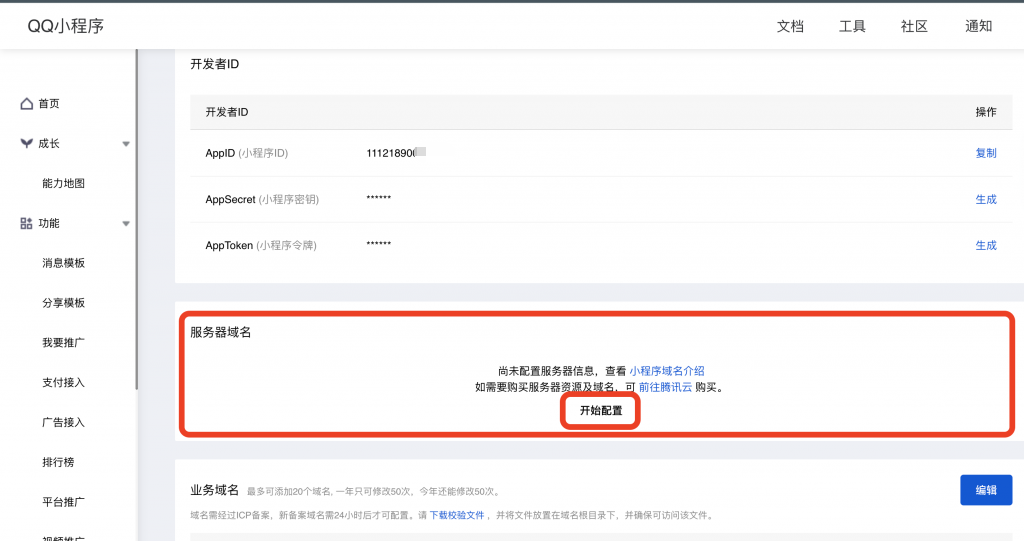Copy the AppID via 复制 link
This screenshot has height=541, width=1024.
985,153
